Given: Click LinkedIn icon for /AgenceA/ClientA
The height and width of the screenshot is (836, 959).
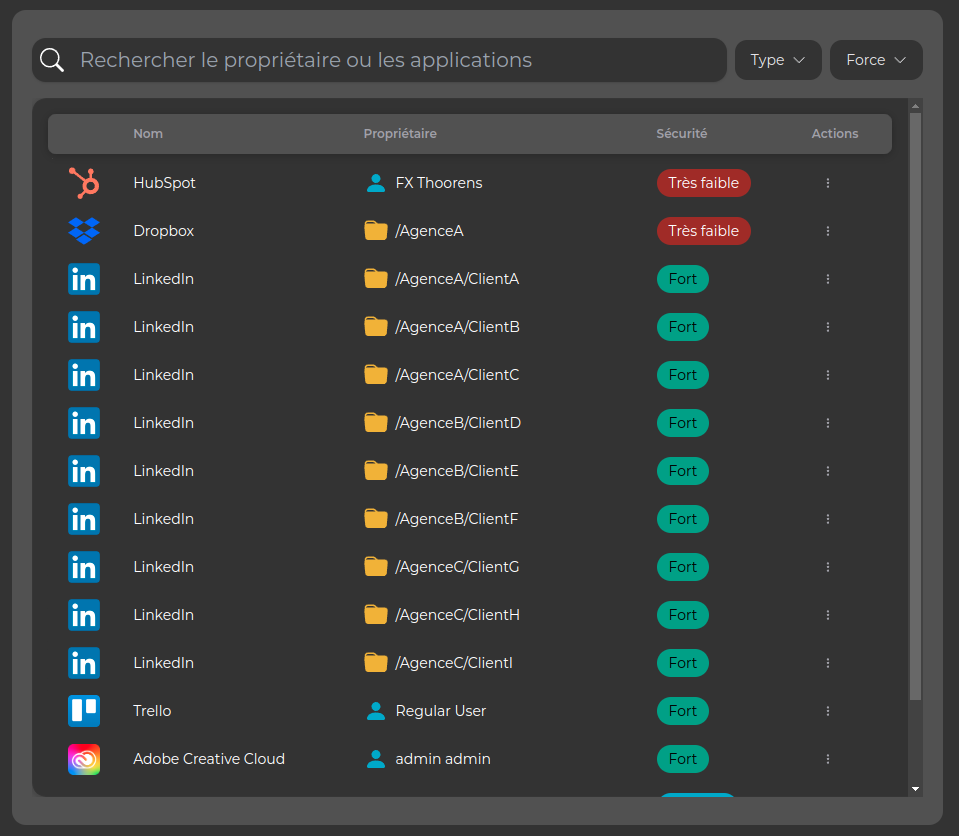Looking at the screenshot, I should click(x=84, y=279).
